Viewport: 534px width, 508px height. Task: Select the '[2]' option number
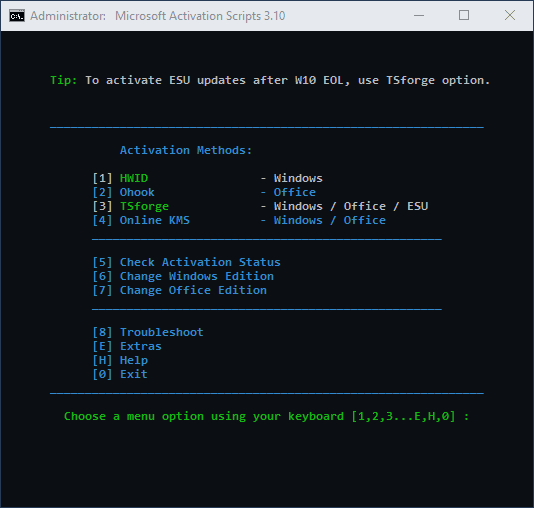click(x=102, y=192)
